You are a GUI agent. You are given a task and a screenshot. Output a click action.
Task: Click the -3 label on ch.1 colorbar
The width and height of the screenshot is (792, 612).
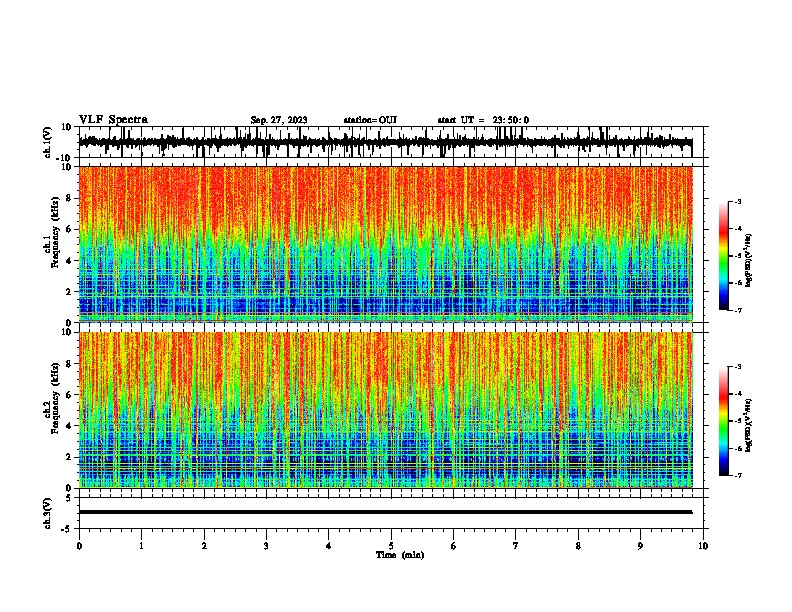point(737,201)
